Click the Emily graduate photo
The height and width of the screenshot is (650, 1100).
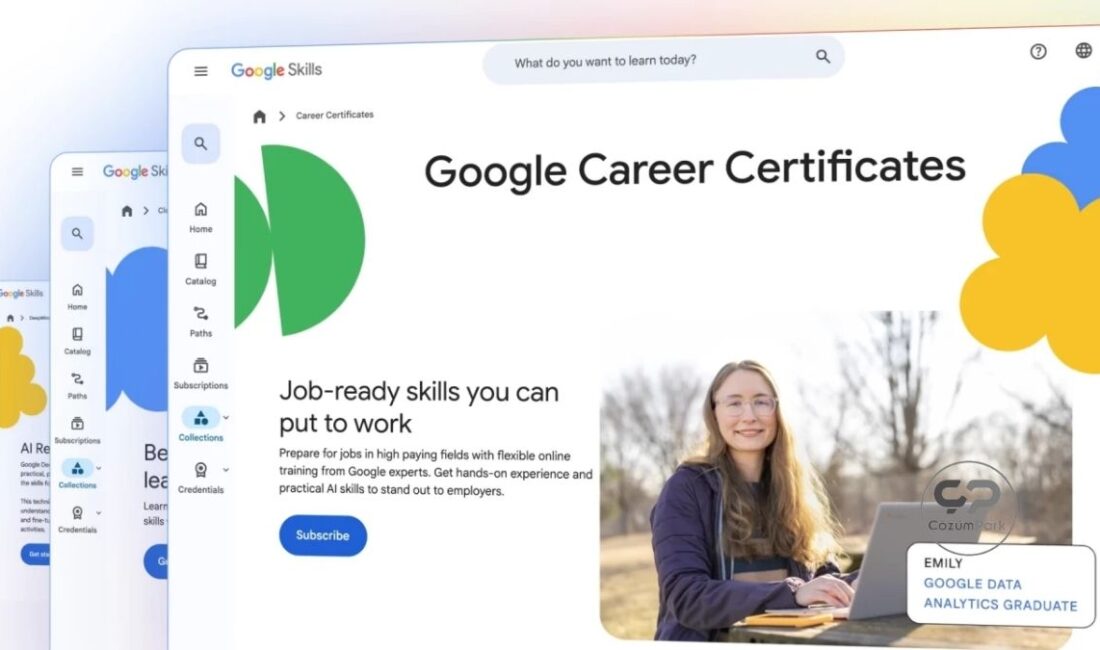tap(836, 475)
